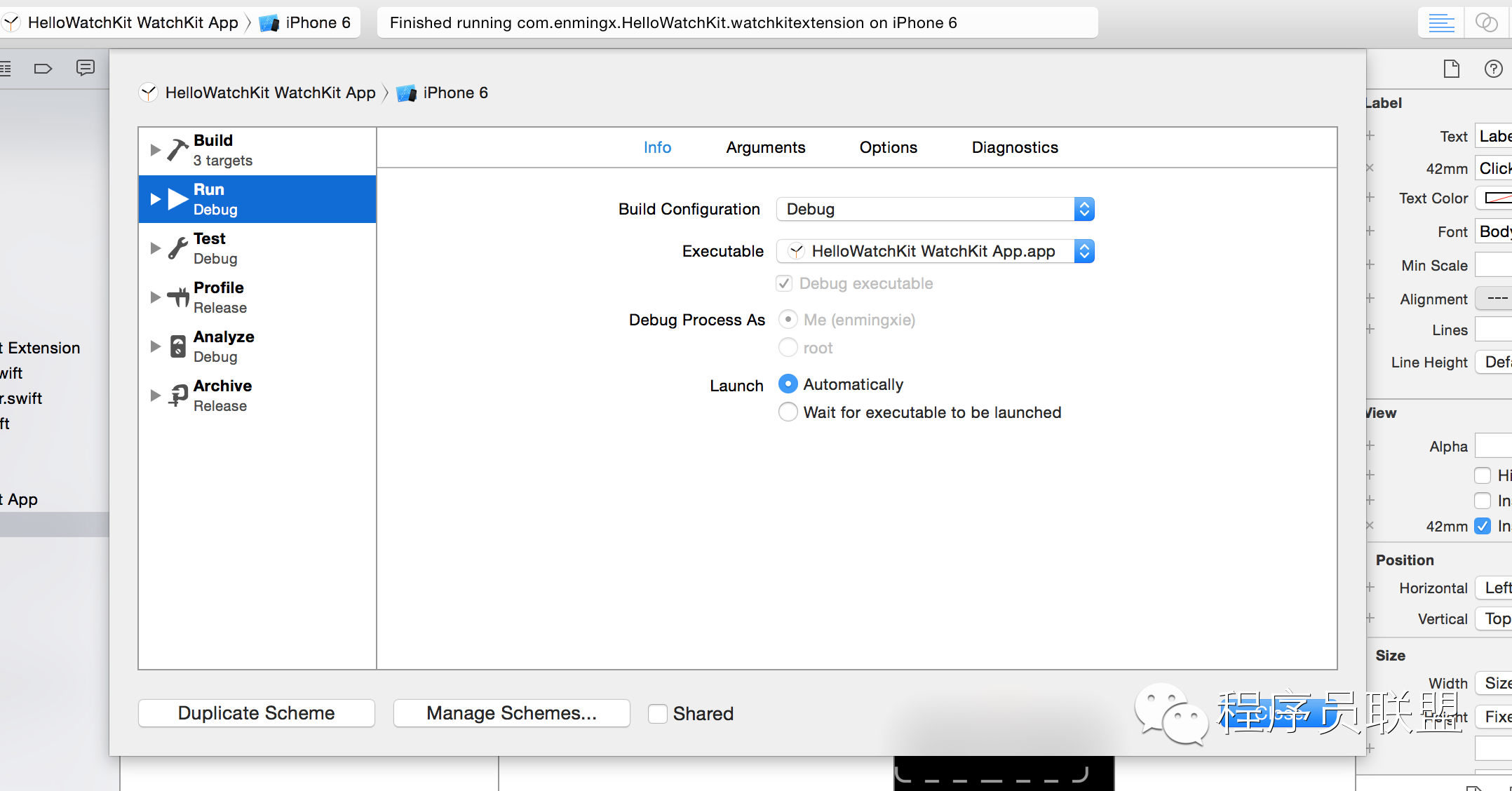Click the Label Text input field
This screenshot has width=1512, height=791.
click(x=1494, y=136)
